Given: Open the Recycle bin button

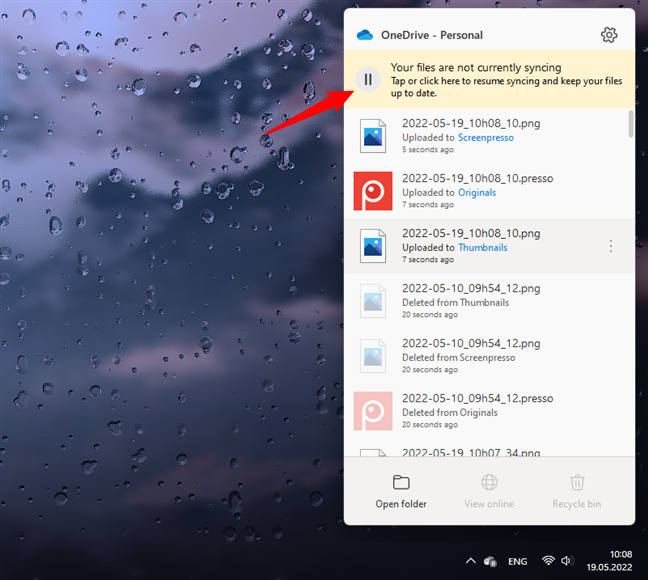Looking at the screenshot, I should (577, 492).
